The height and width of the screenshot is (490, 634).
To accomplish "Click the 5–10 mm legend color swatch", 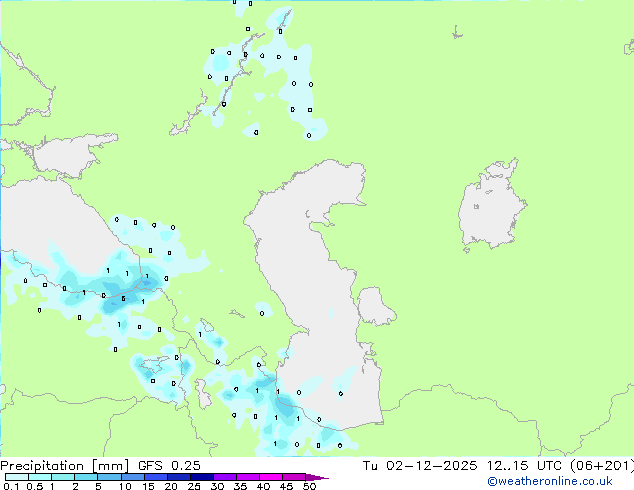I will (109, 477).
